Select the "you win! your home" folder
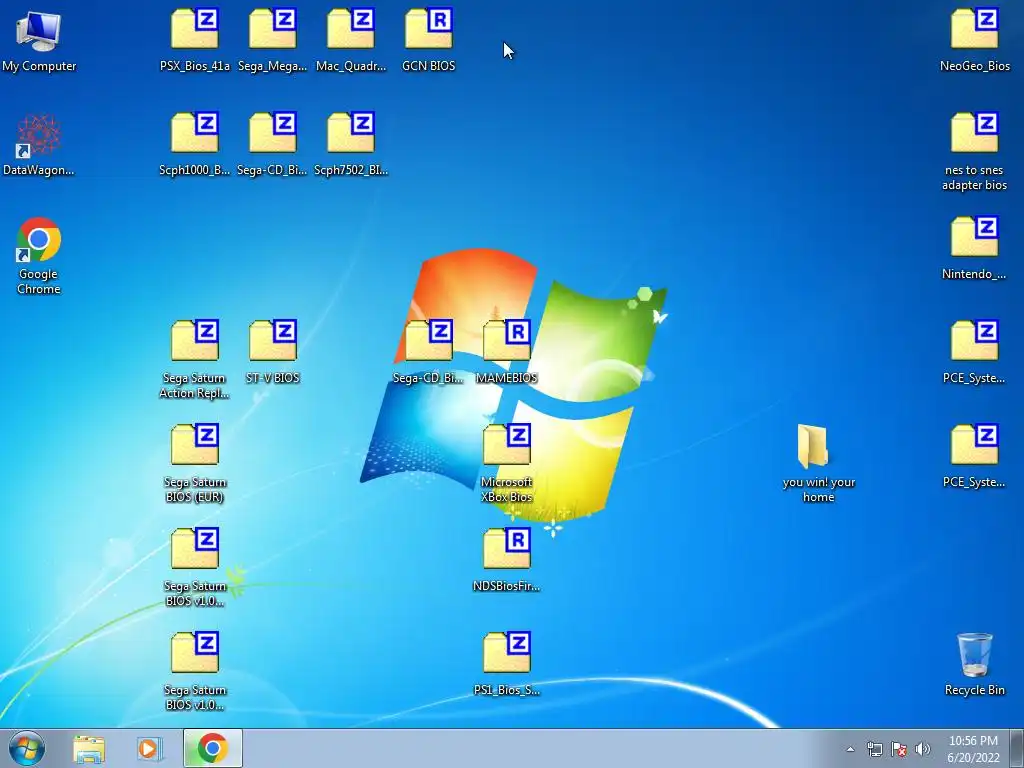This screenshot has width=1024, height=768. (818, 464)
